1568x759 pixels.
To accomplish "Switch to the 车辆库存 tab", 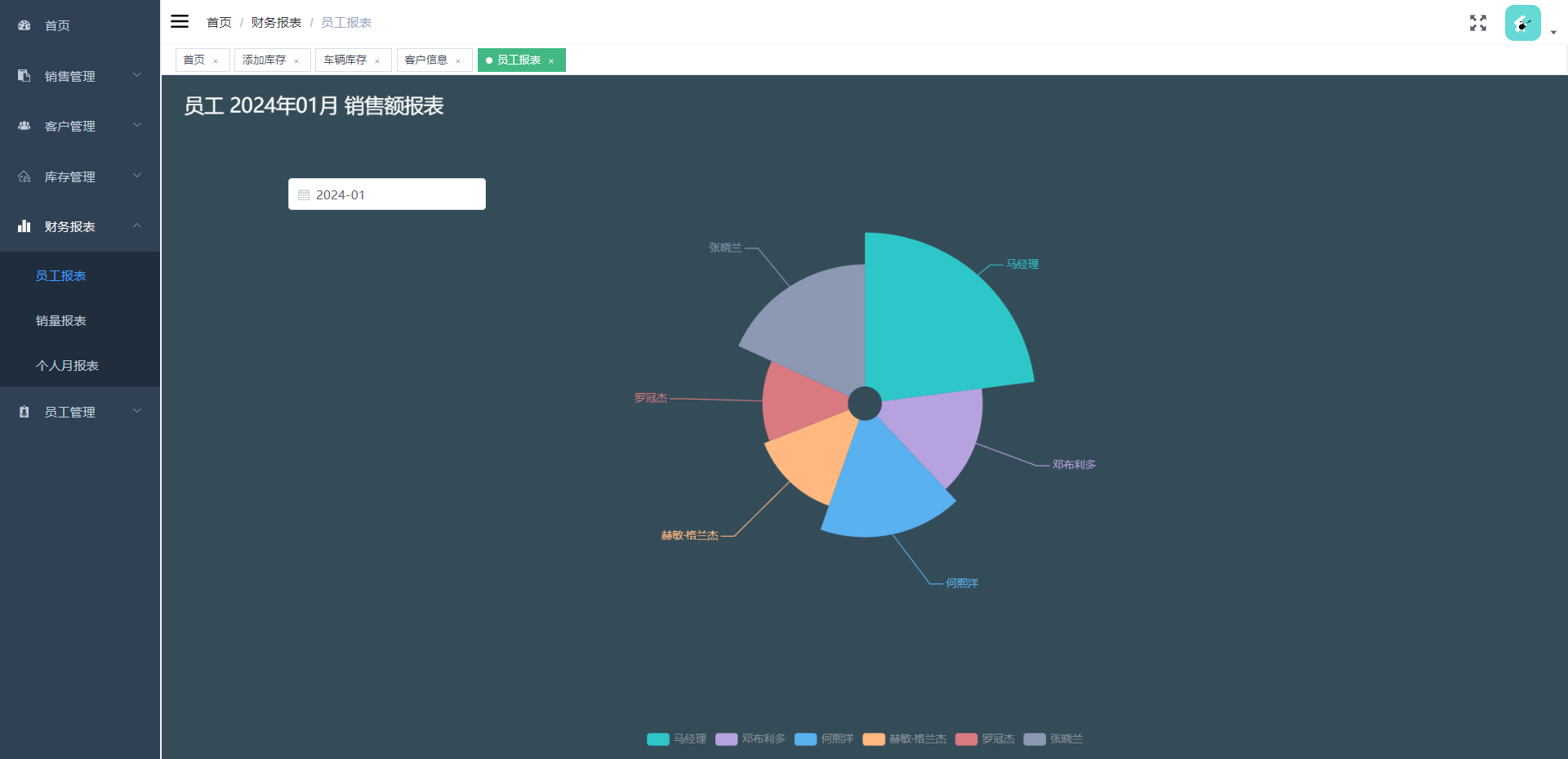I will click(346, 60).
